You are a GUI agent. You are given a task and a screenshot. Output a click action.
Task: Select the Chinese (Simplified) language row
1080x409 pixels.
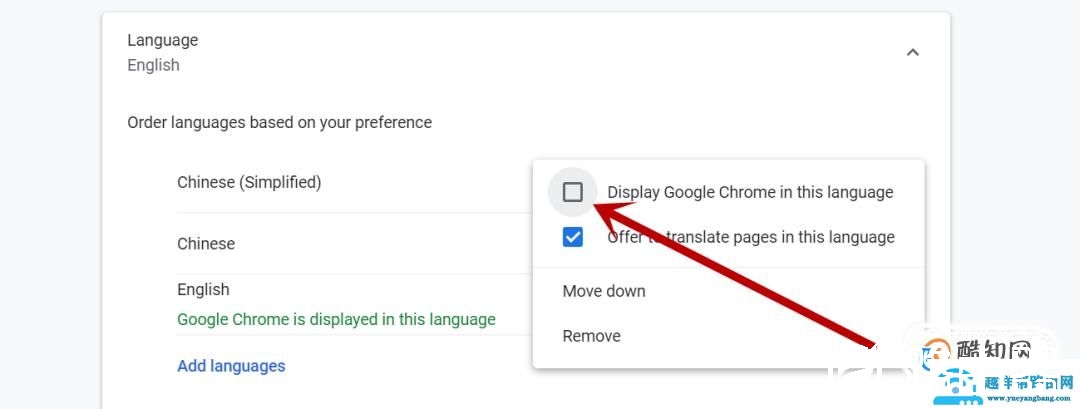(249, 182)
